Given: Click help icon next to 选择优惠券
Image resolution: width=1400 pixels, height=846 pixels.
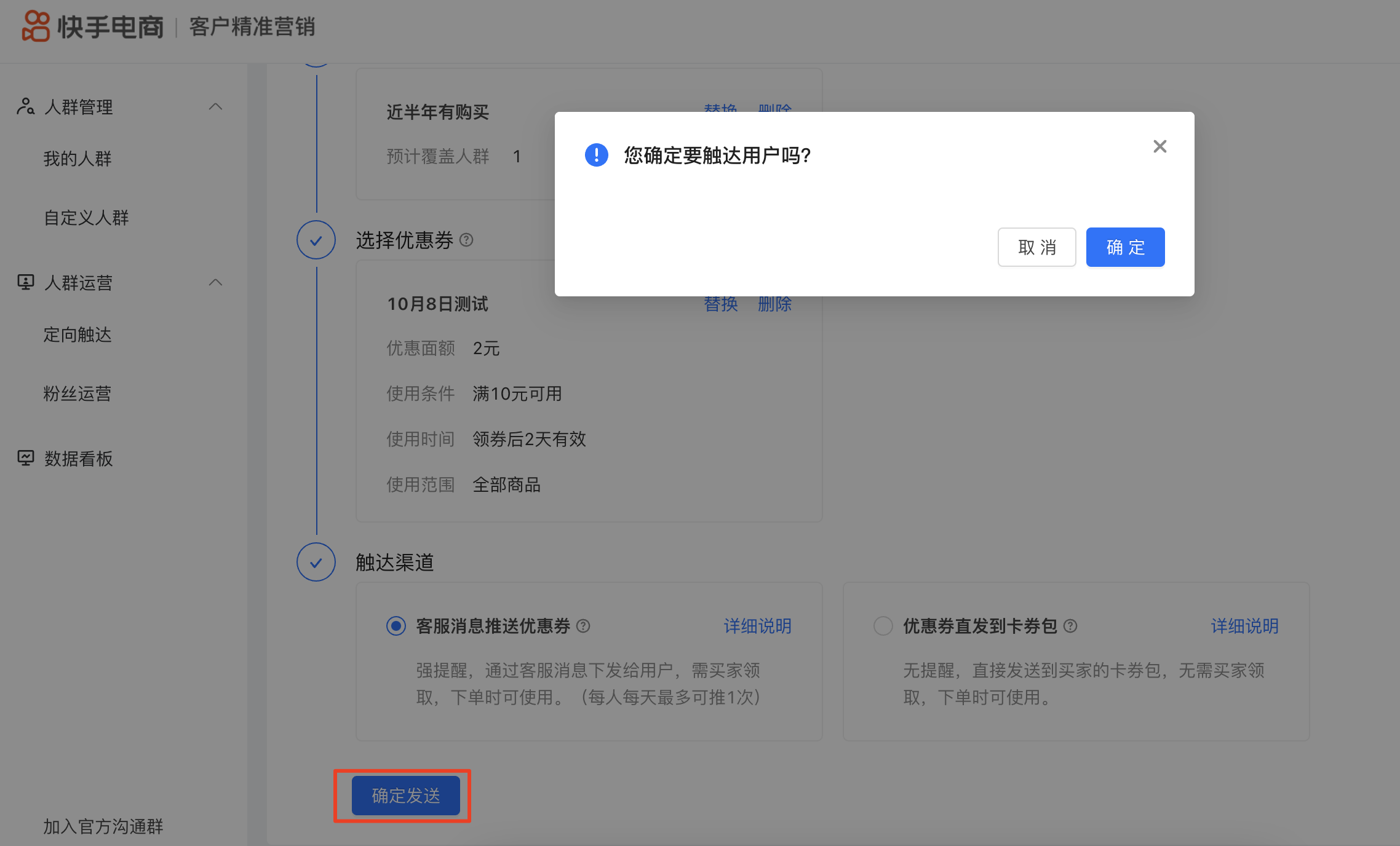Looking at the screenshot, I should pos(466,240).
